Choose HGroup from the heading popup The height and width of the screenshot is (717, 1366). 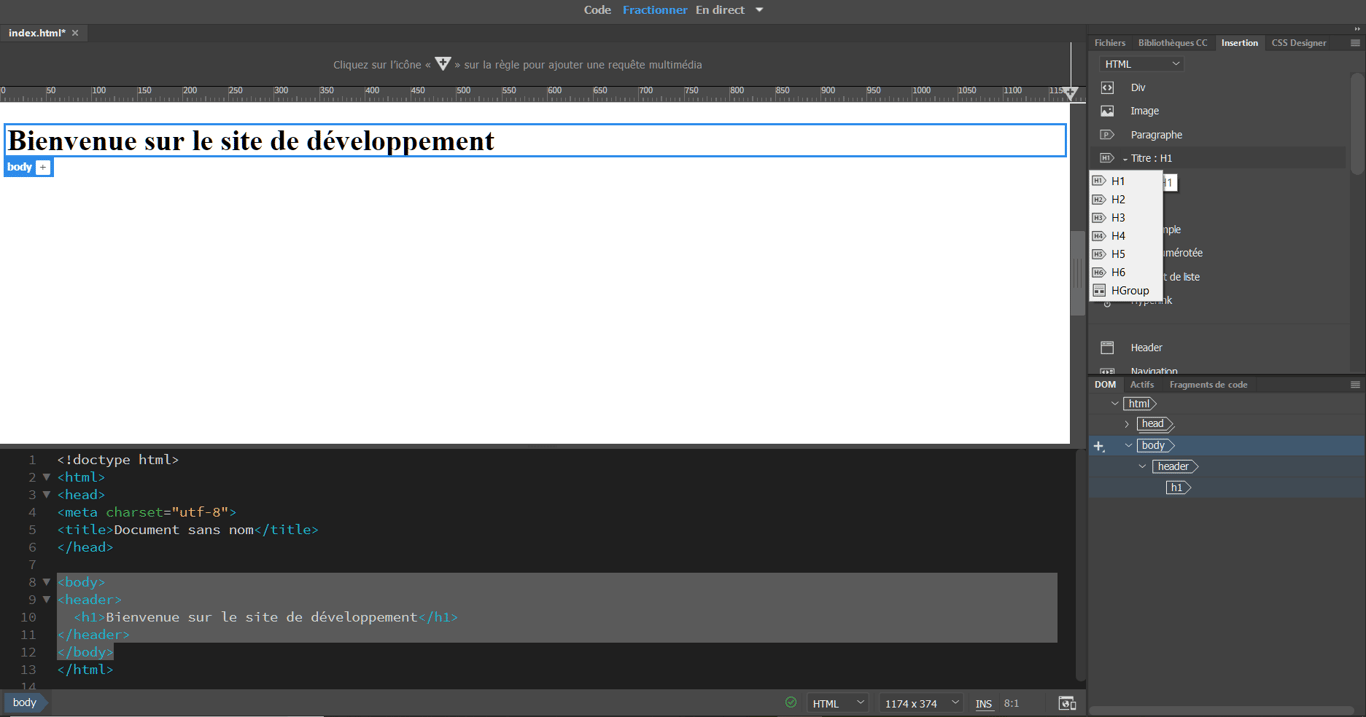tap(1129, 291)
